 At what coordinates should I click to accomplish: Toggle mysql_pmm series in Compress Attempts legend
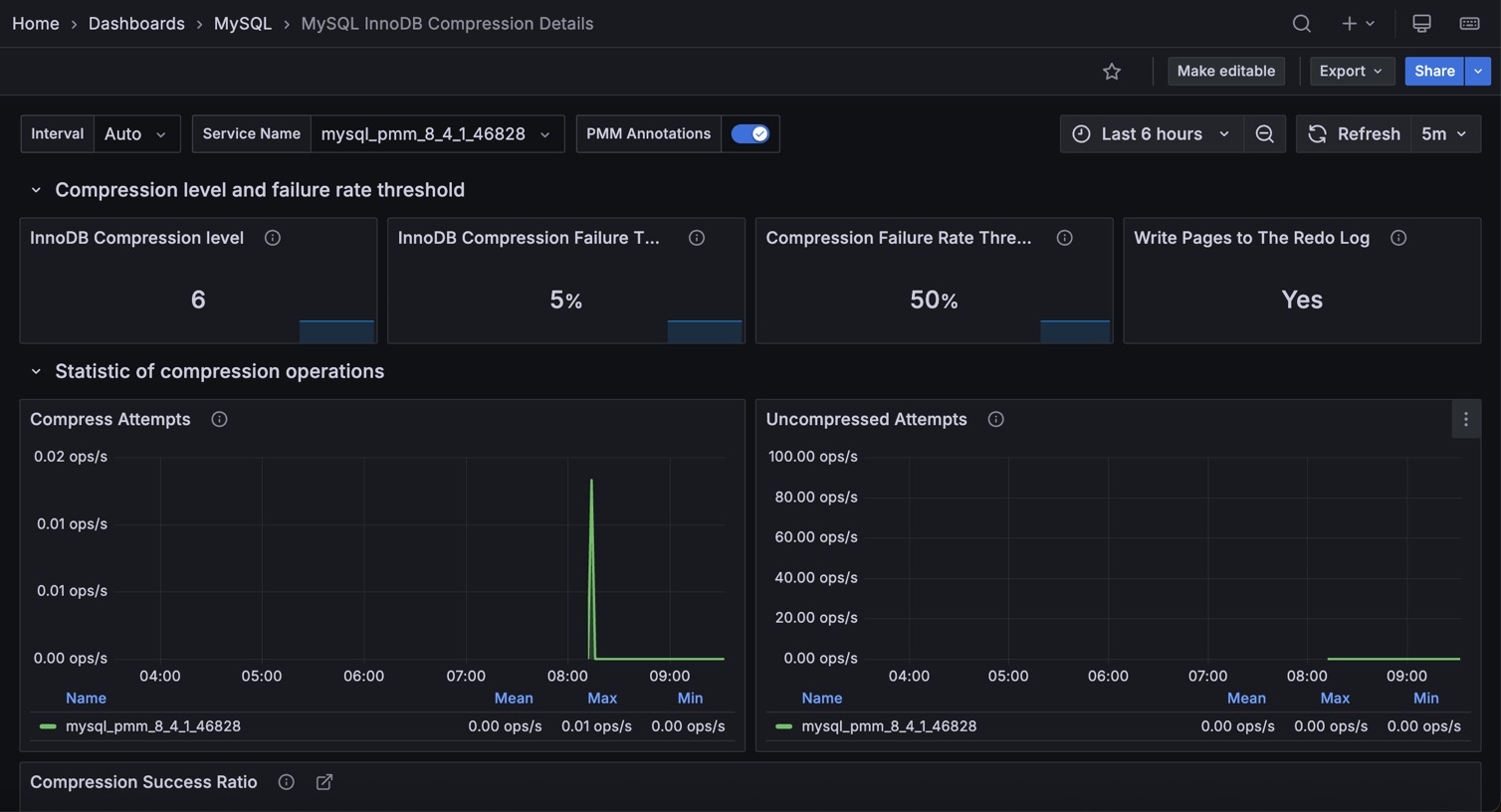152,726
